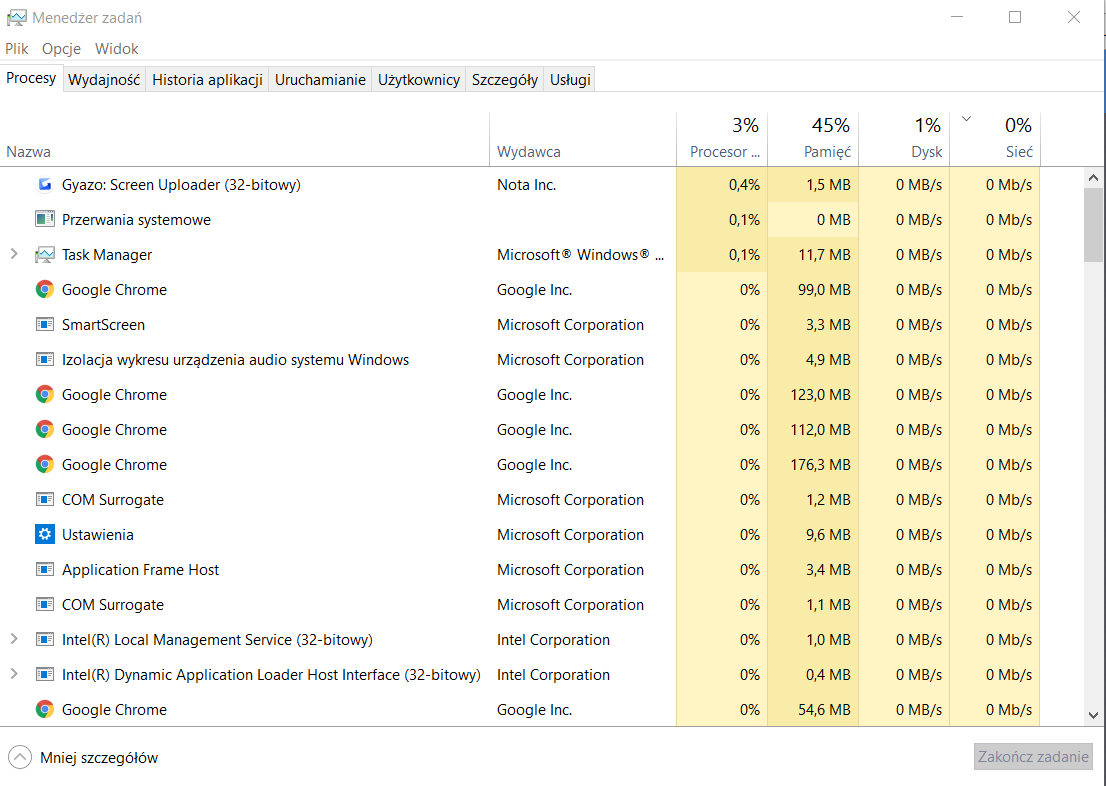This screenshot has width=1106, height=786.
Task: Click the Gyazo Screen Uploader process icon
Action: click(x=44, y=185)
